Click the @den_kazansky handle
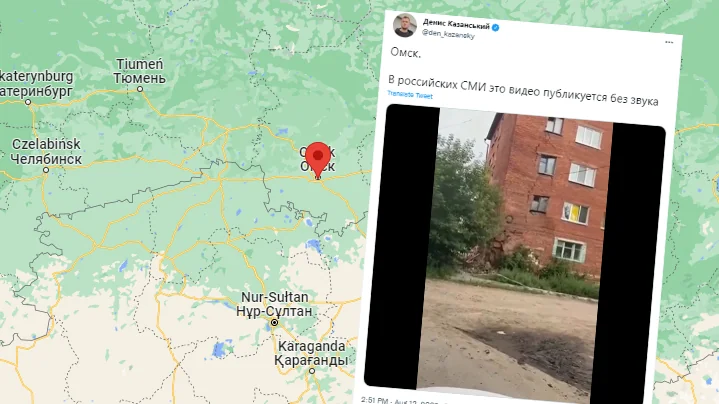Image resolution: width=719 pixels, height=404 pixels. click(x=448, y=34)
